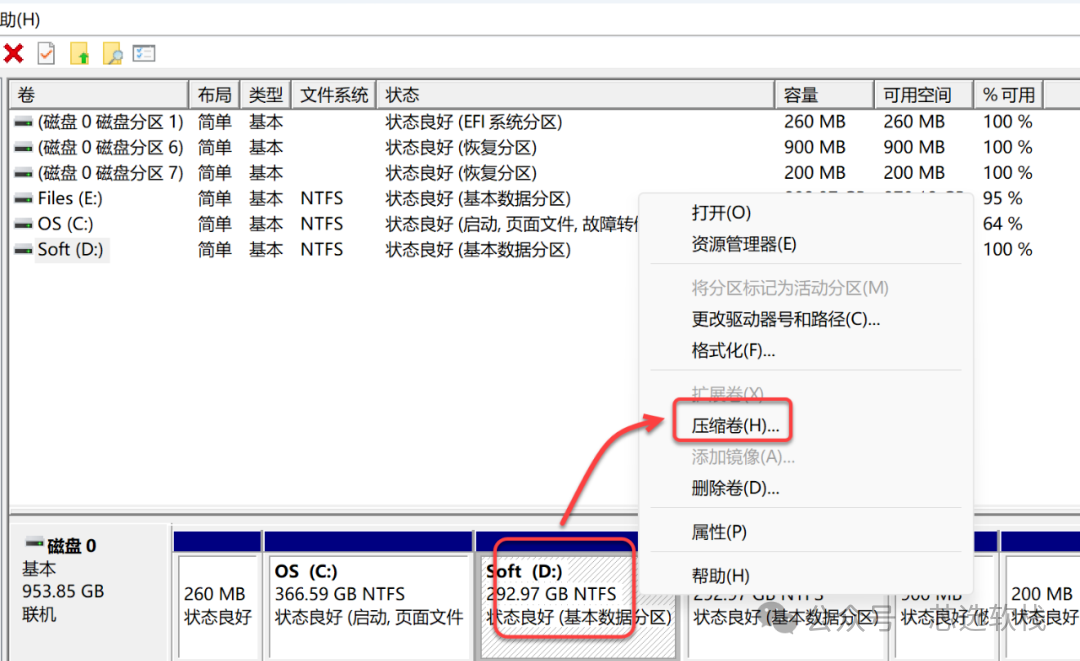
Task: Click the checkmark properties toolbar icon
Action: 46,53
